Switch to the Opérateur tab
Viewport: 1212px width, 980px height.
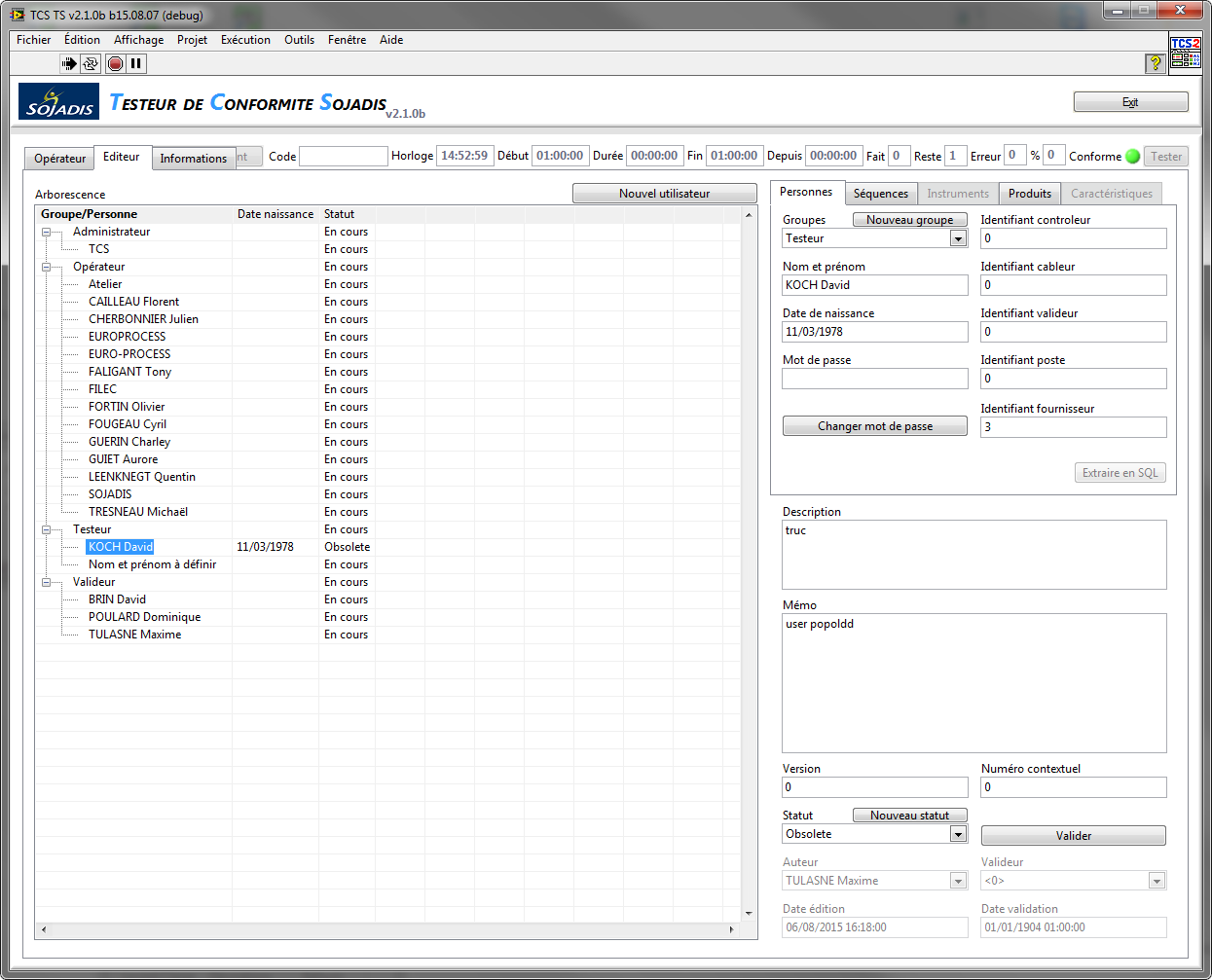coord(59,159)
